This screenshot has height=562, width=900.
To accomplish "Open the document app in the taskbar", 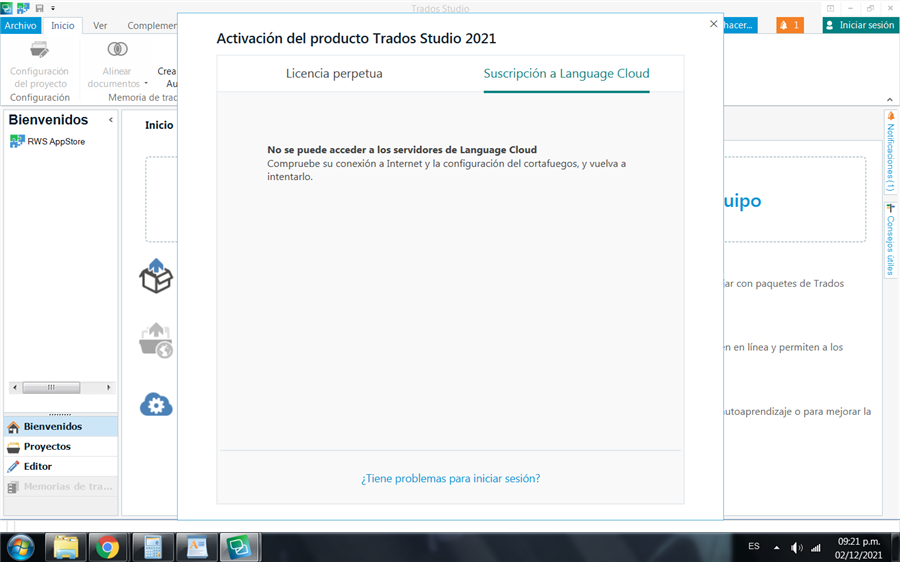I will (x=196, y=547).
